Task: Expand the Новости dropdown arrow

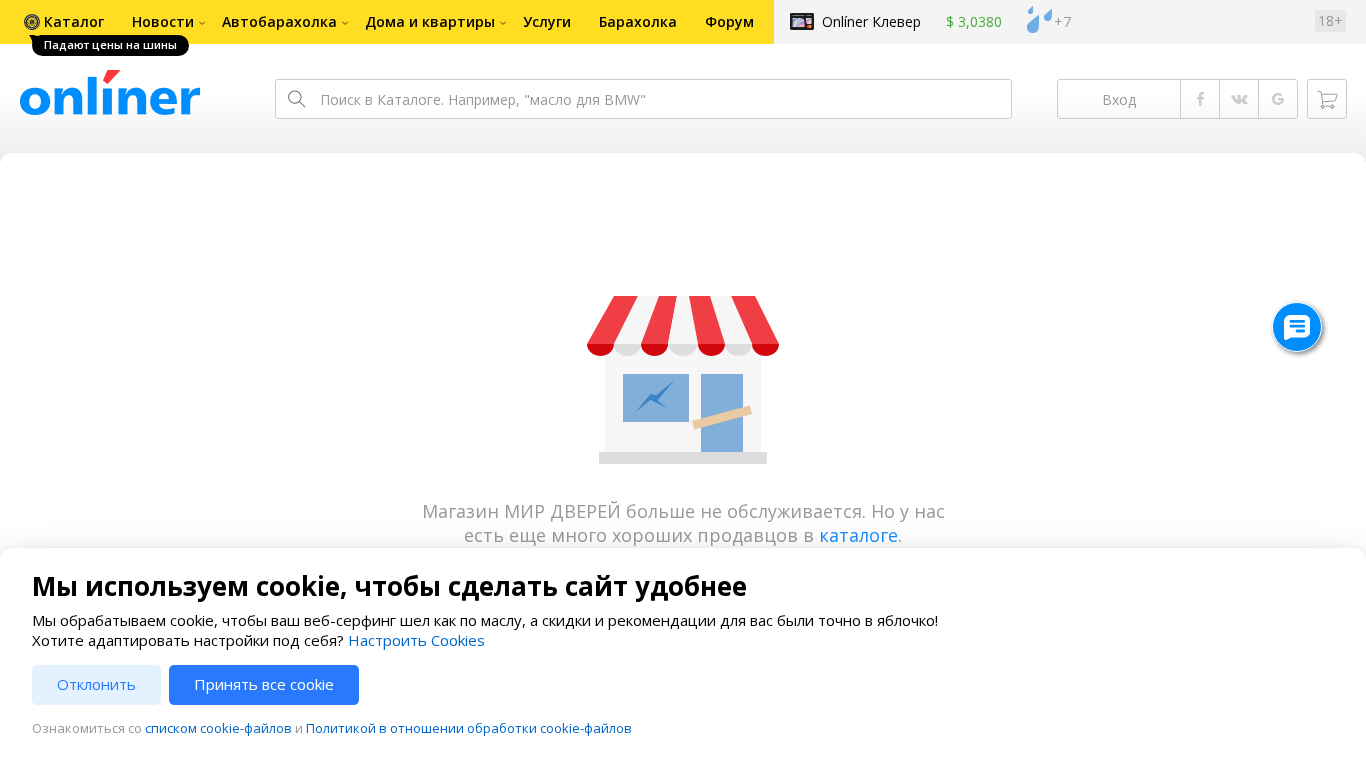Action: [x=202, y=23]
